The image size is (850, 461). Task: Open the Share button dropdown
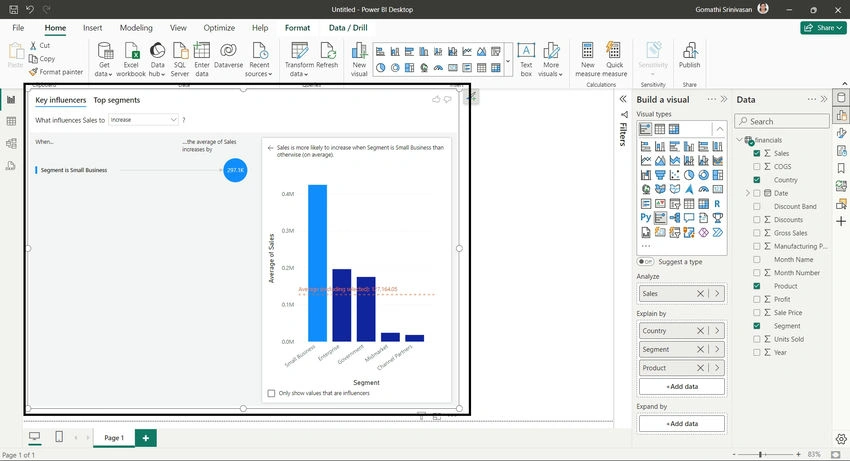tap(823, 28)
